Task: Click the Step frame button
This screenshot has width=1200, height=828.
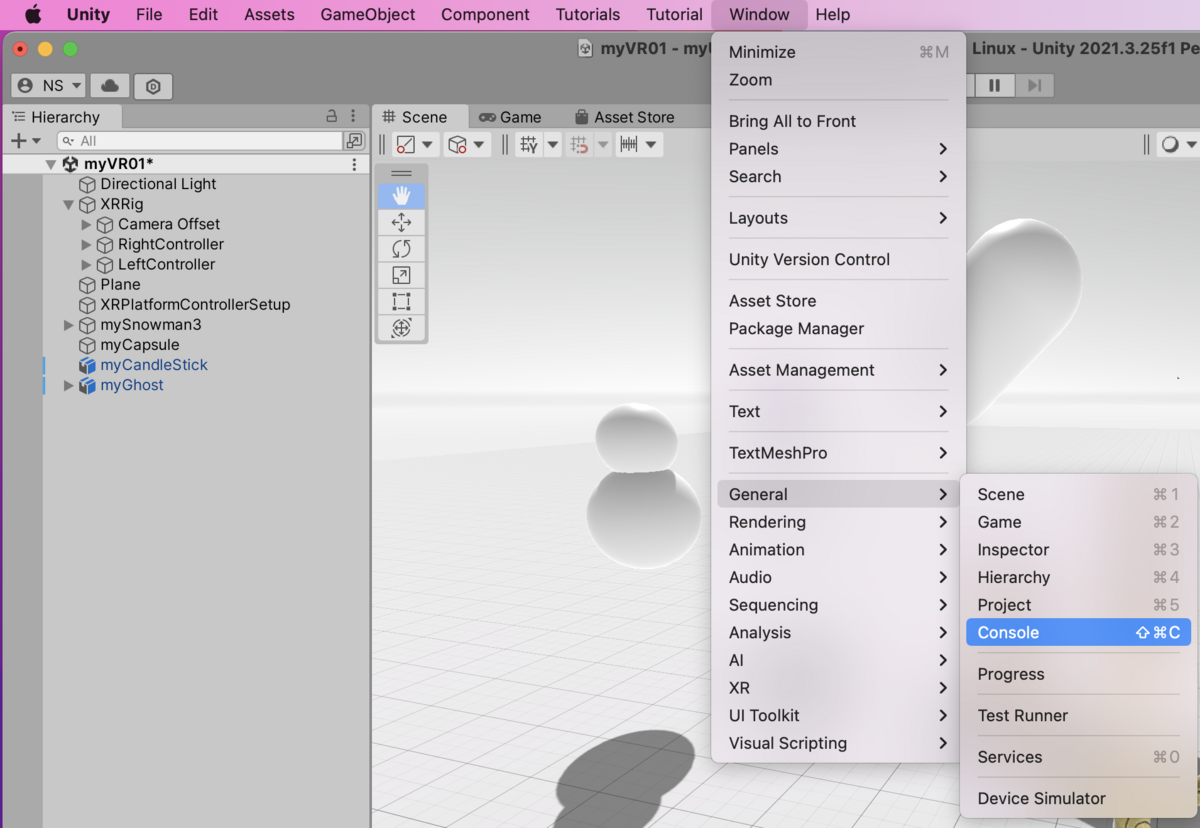Action: point(1034,86)
